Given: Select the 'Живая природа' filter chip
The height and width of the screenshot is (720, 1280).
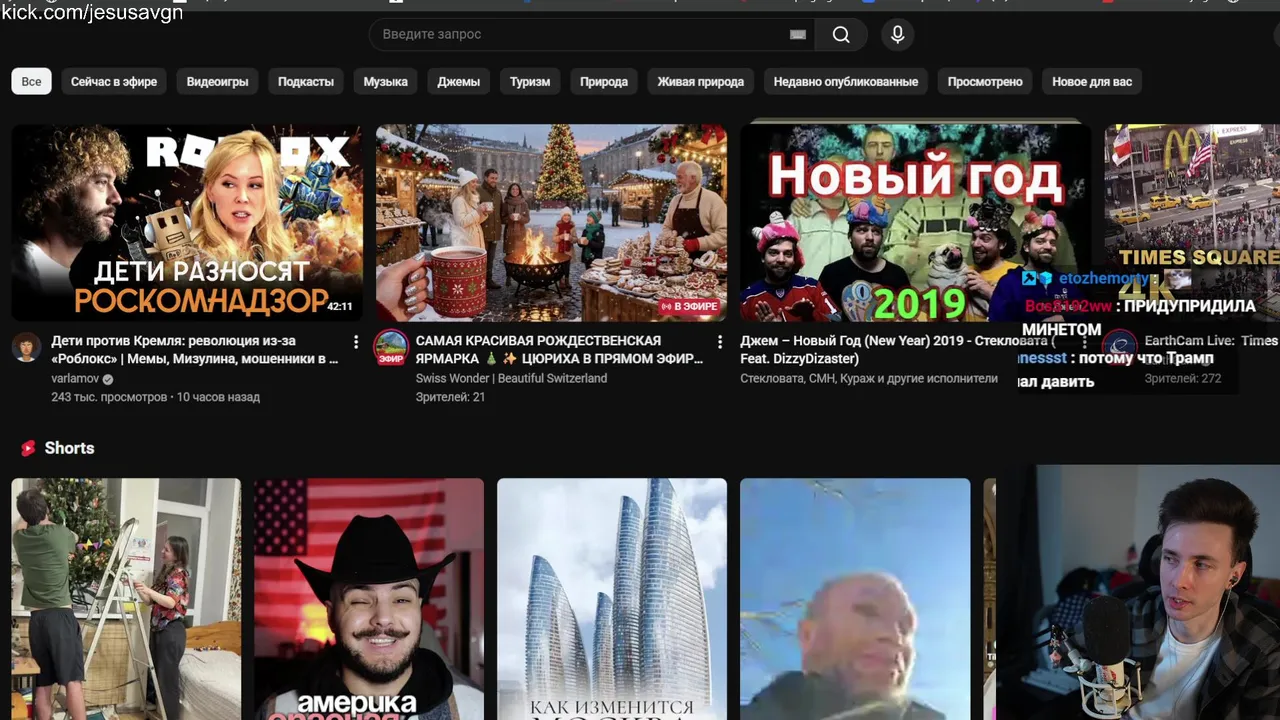Looking at the screenshot, I should [x=700, y=82].
